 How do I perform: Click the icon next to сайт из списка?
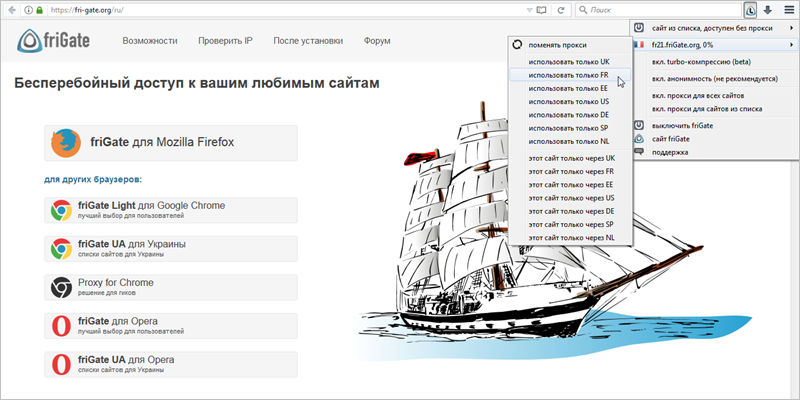[638, 28]
